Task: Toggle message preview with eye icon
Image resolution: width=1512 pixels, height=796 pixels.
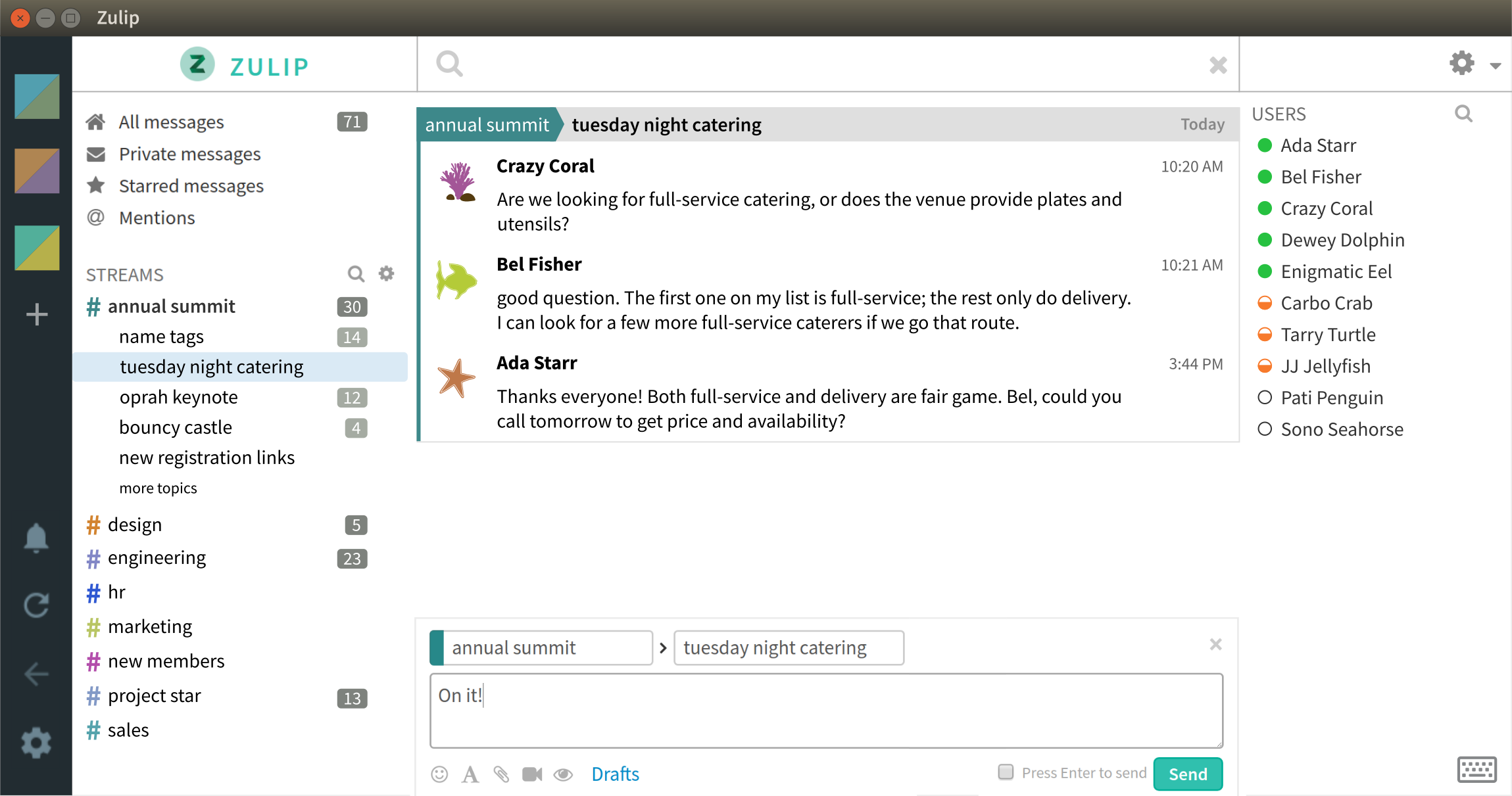Action: point(563,774)
